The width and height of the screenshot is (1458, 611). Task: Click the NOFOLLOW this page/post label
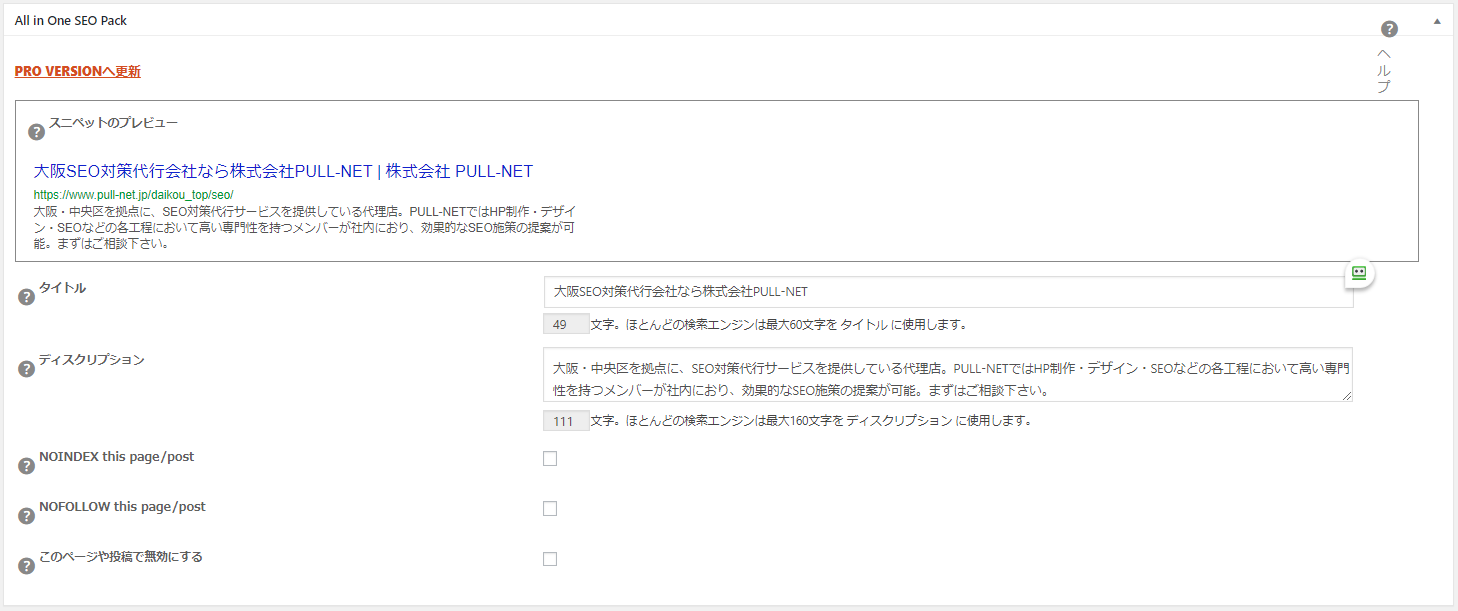(122, 507)
